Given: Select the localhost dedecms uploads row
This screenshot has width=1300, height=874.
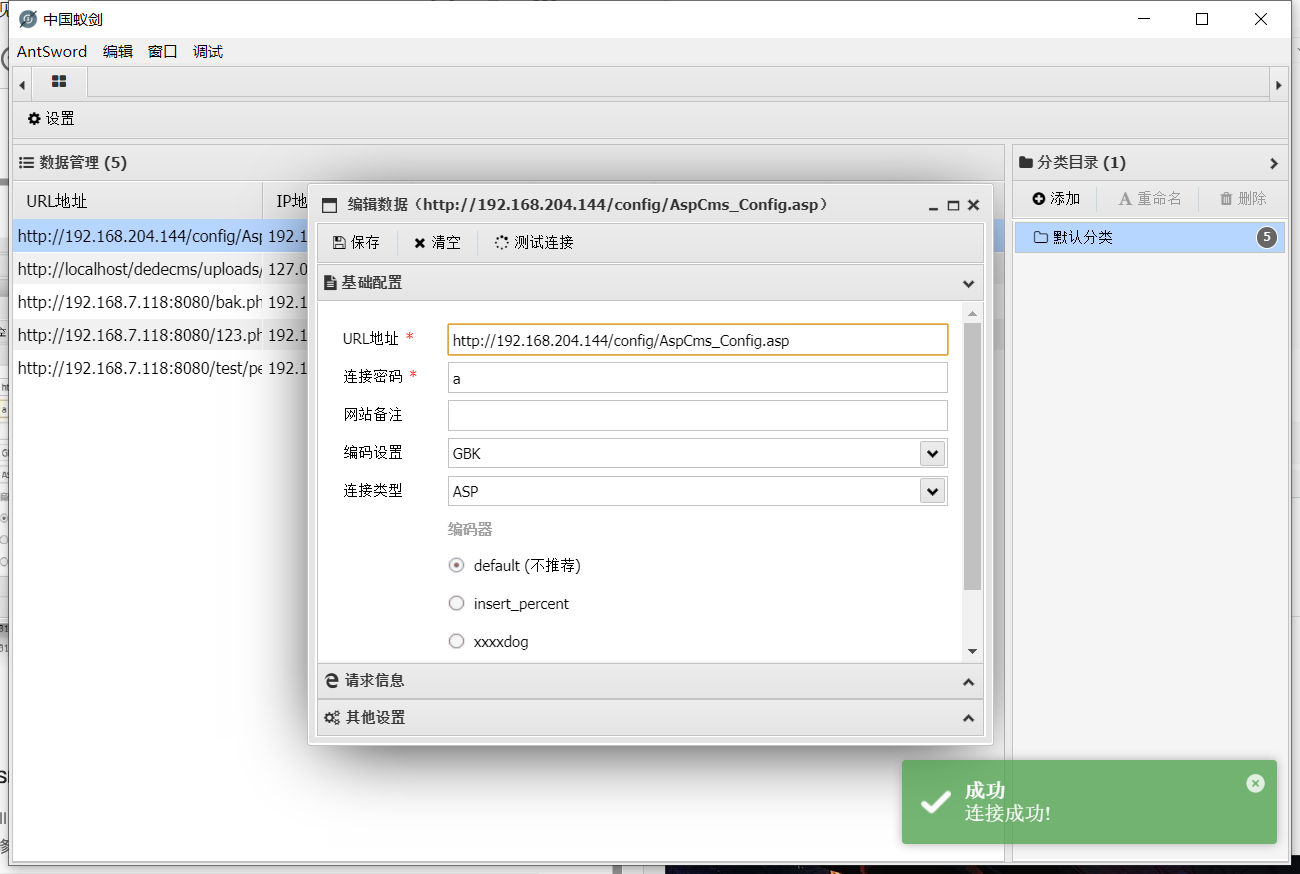Looking at the screenshot, I should 160,270.
